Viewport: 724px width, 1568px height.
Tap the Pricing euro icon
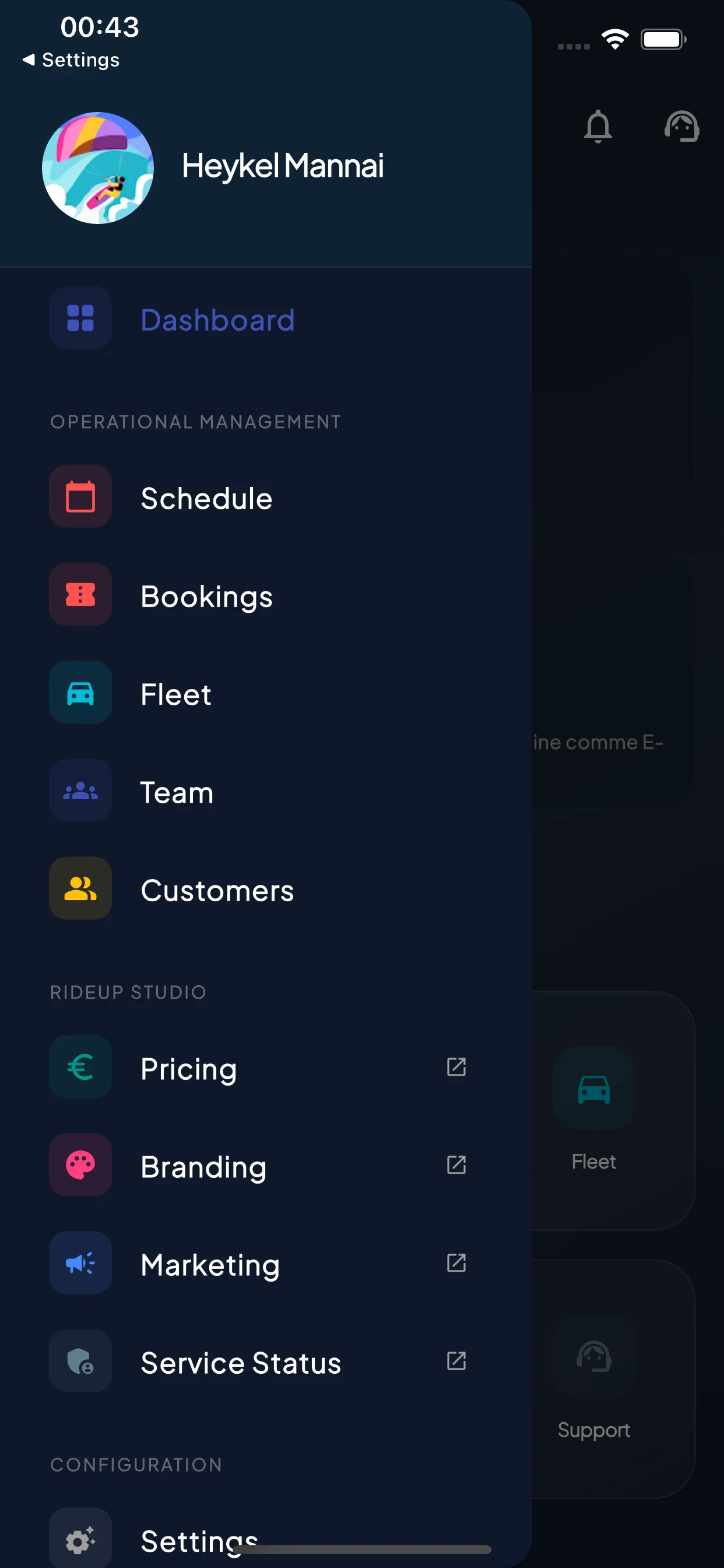pyautogui.click(x=80, y=1067)
